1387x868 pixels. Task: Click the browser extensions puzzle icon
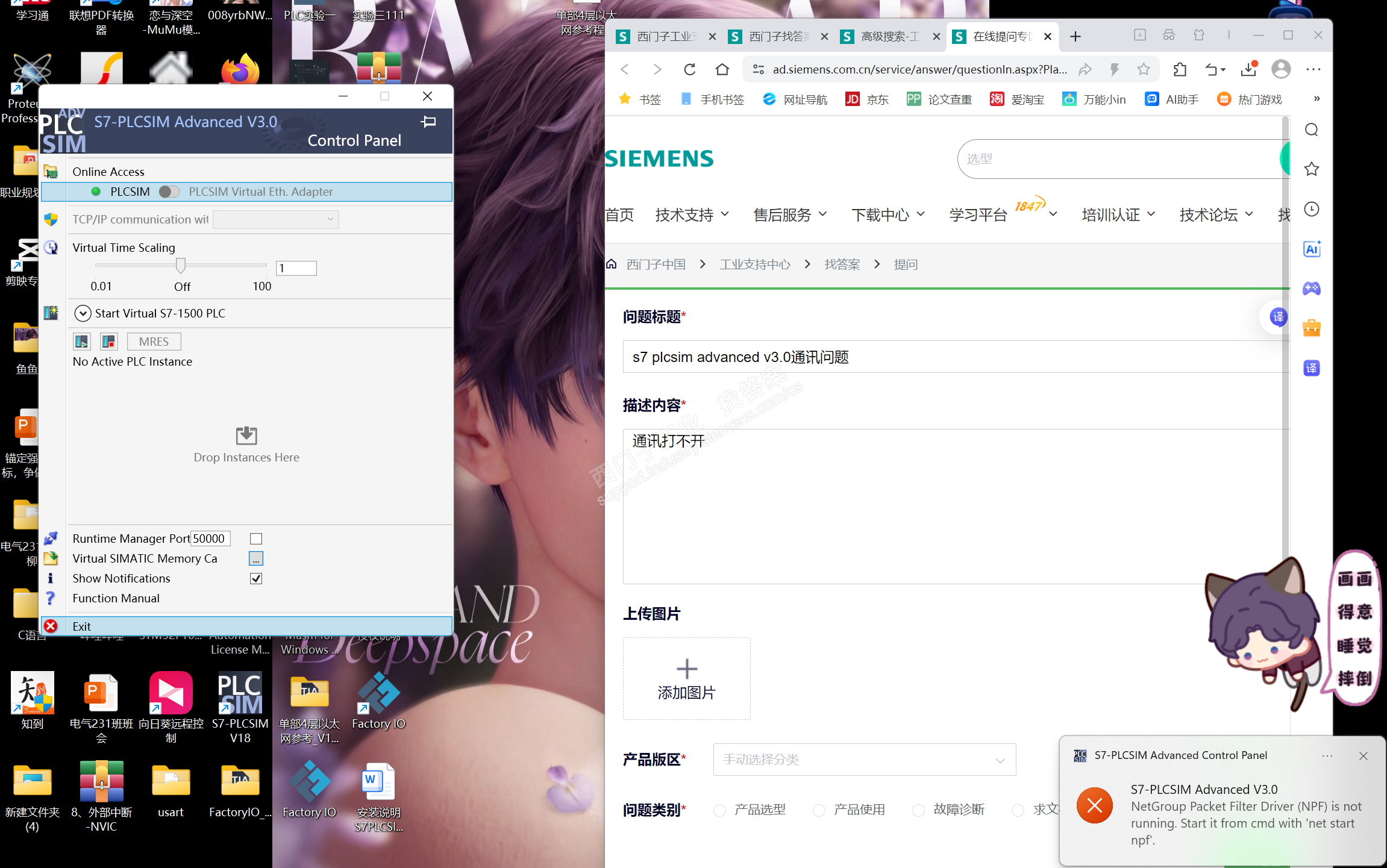[1180, 70]
